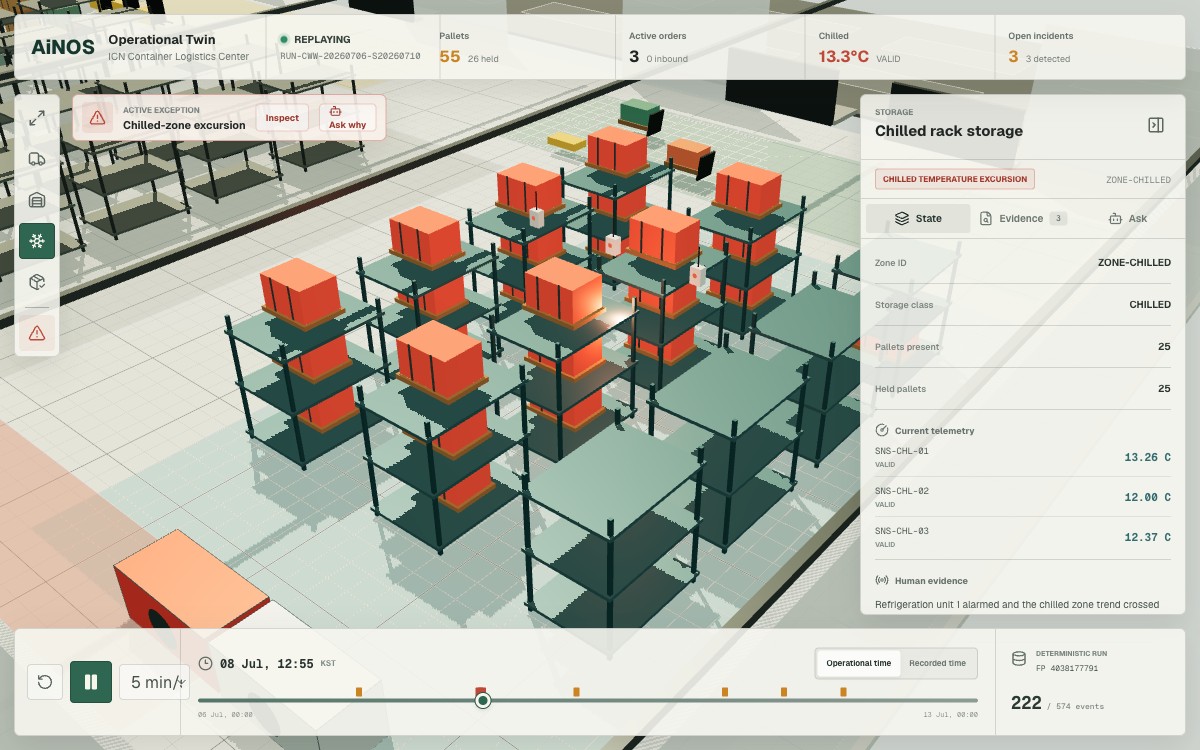The width and height of the screenshot is (1200, 750).
Task: Click the Pallets count 55
Action: point(450,57)
